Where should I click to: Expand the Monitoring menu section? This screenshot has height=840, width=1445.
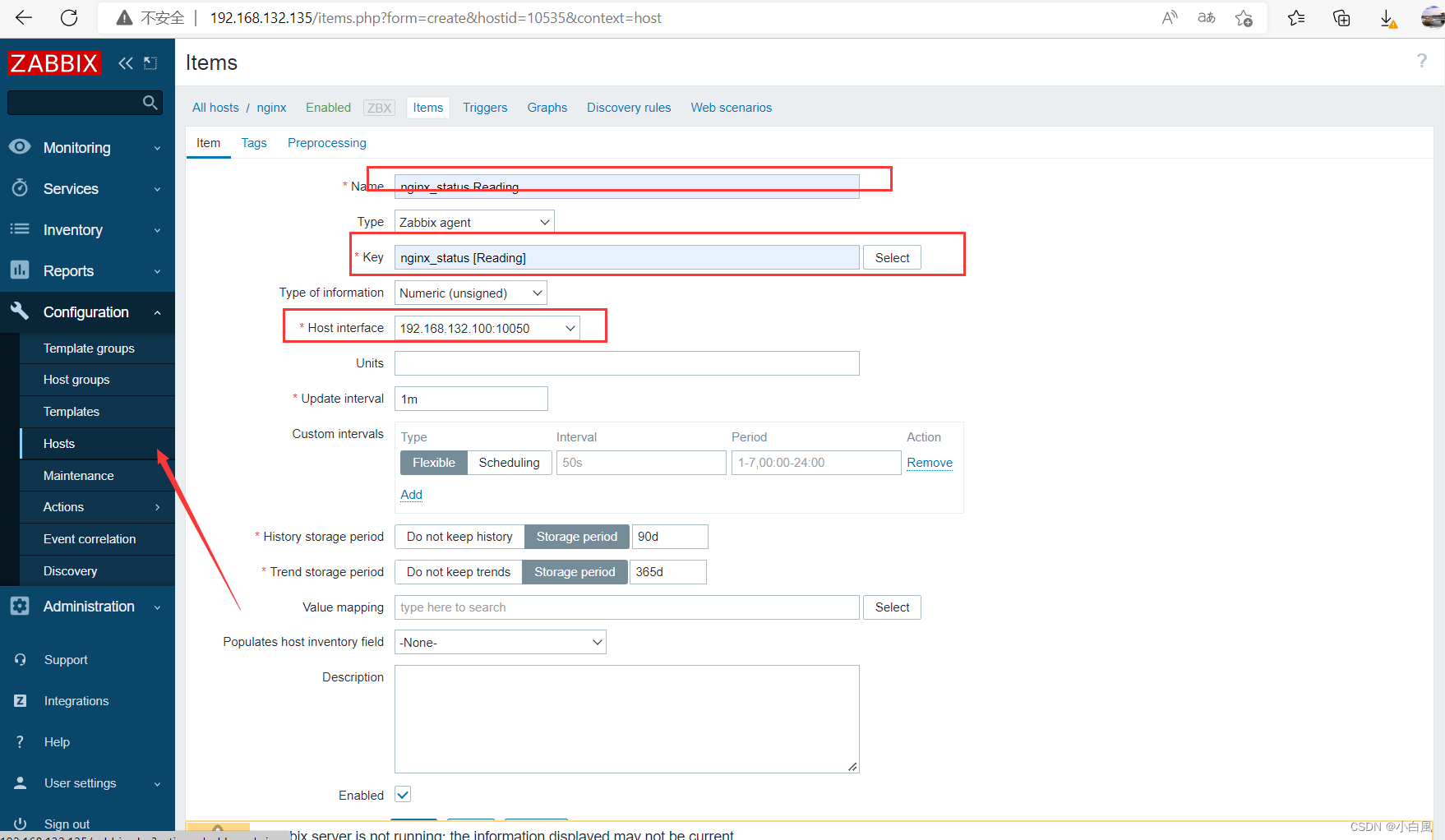tap(87, 148)
